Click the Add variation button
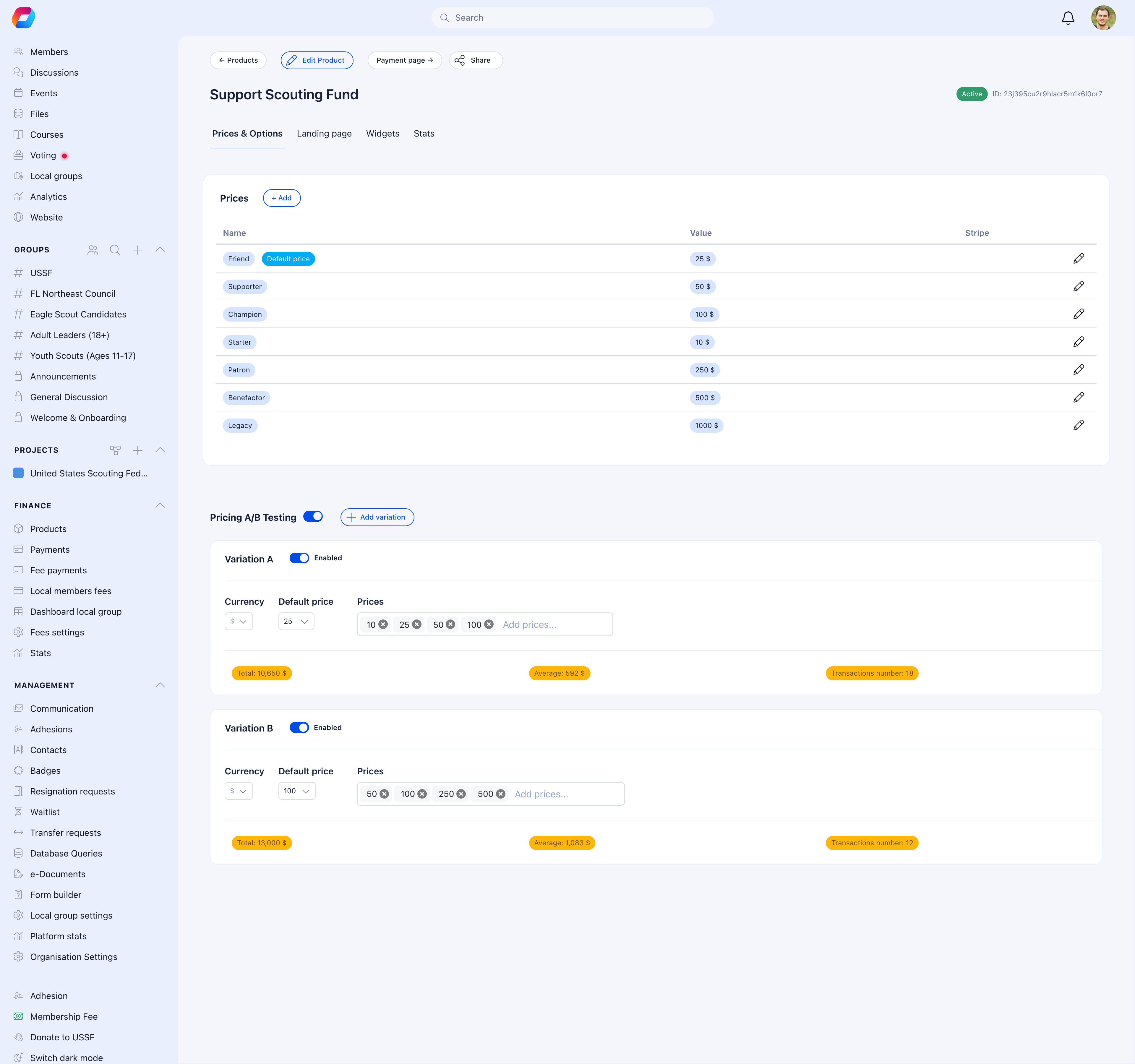 click(377, 517)
